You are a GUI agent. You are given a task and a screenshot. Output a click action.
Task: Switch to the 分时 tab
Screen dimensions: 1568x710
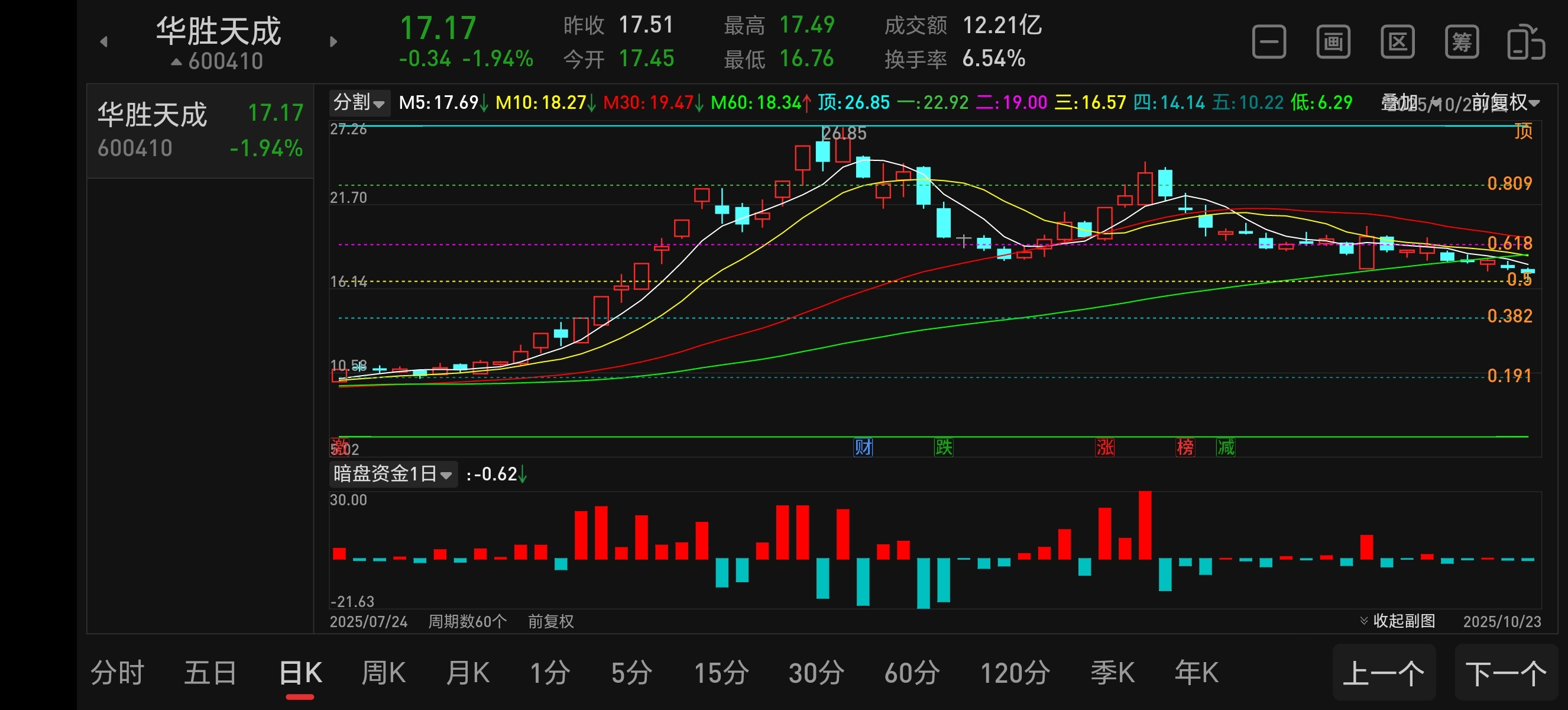tap(117, 673)
